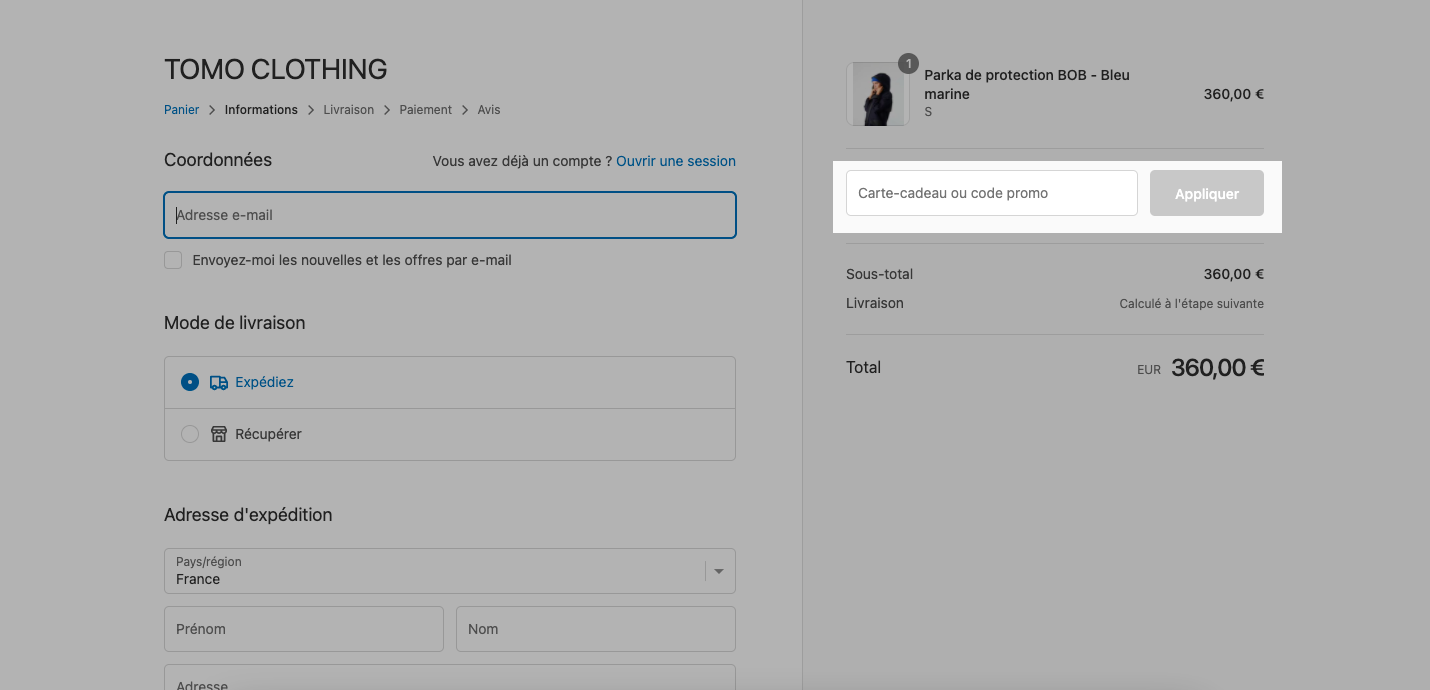Image resolution: width=1430 pixels, height=690 pixels.
Task: Focus the Adresse e-mail input field
Action: pyautogui.click(x=450, y=215)
